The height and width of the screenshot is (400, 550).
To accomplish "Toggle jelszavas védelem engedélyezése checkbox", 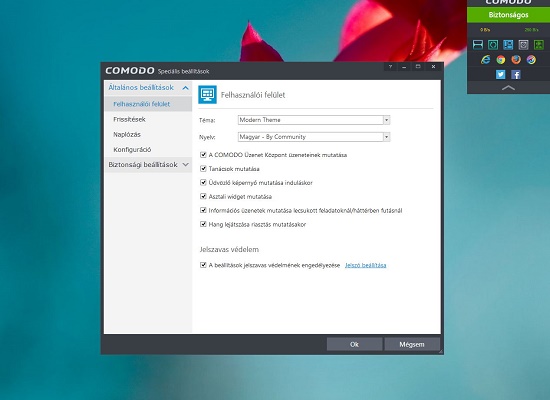I will click(203, 265).
